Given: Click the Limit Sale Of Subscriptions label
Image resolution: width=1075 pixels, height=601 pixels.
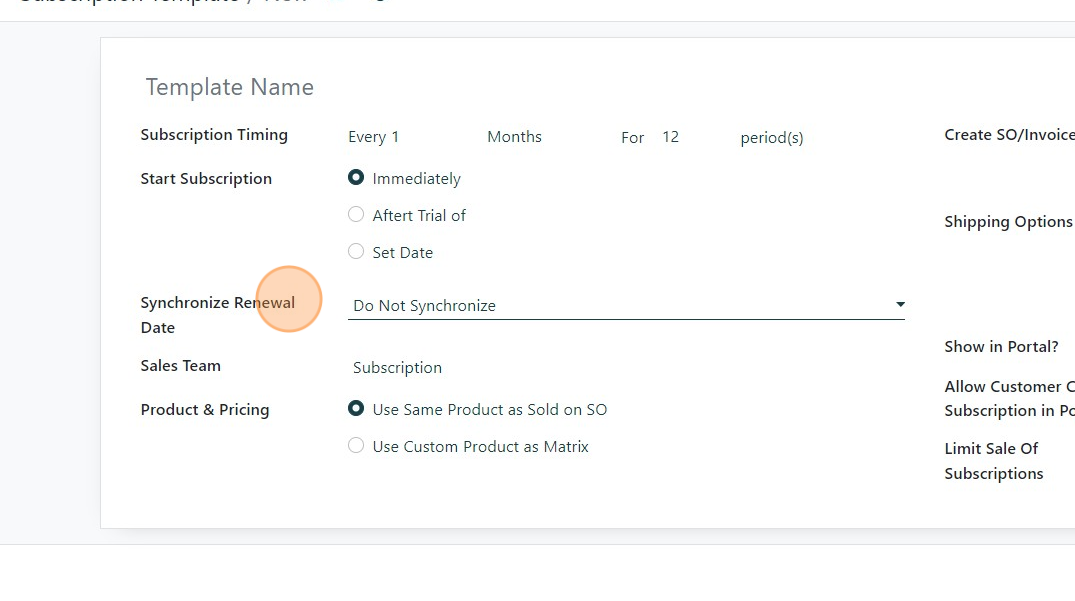Looking at the screenshot, I should [x=993, y=461].
